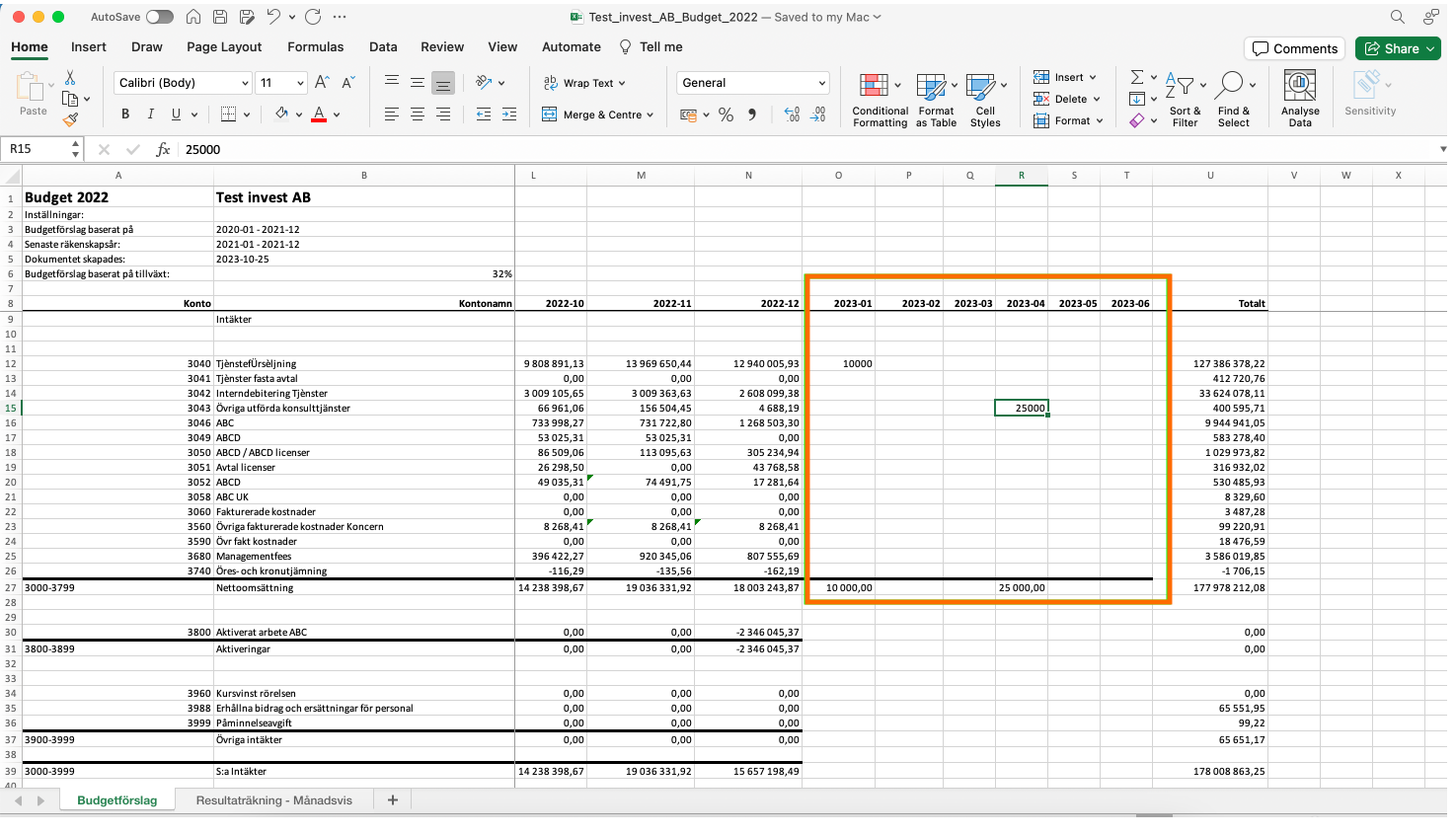Add a new sheet with plus button

tap(393, 800)
